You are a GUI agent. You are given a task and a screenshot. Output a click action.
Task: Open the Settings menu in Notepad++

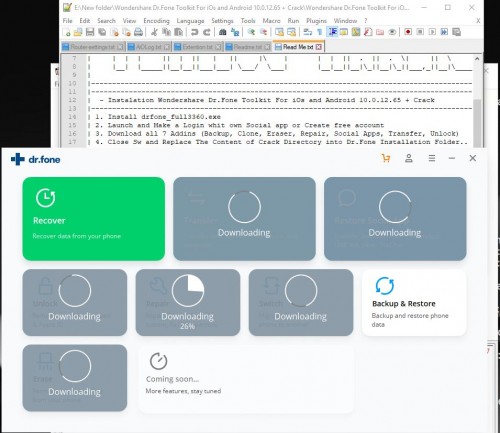(222, 21)
